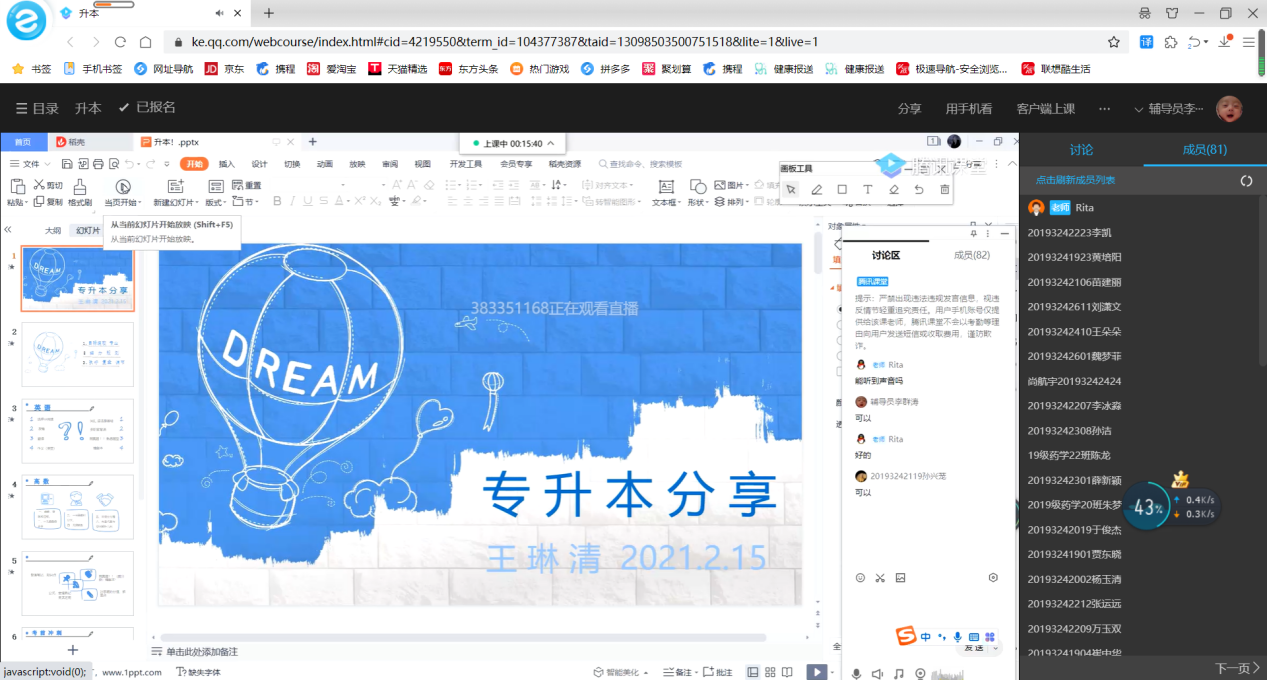Toggle the speaker volume icon

877,674
